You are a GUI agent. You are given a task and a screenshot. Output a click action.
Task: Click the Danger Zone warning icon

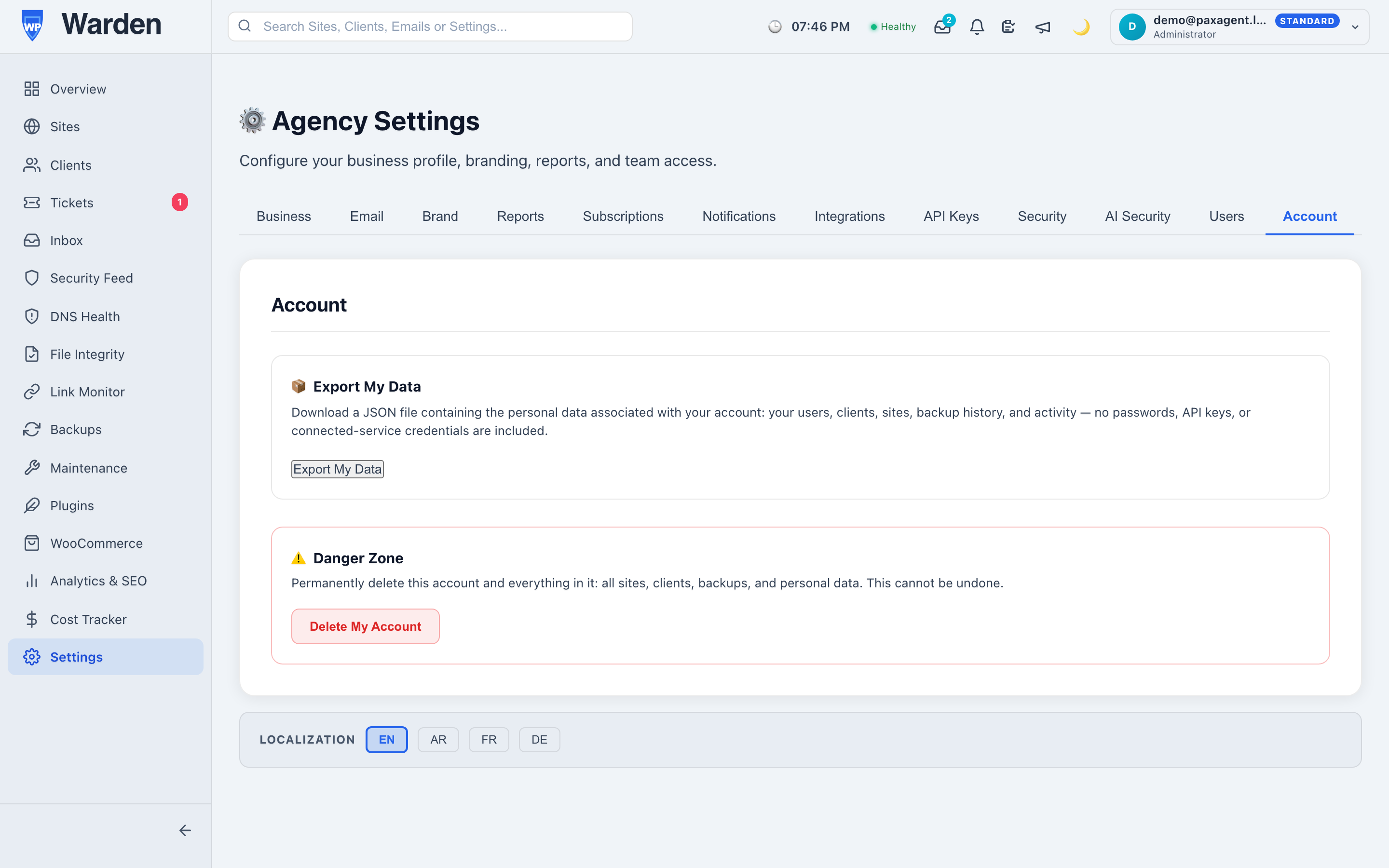tap(299, 558)
